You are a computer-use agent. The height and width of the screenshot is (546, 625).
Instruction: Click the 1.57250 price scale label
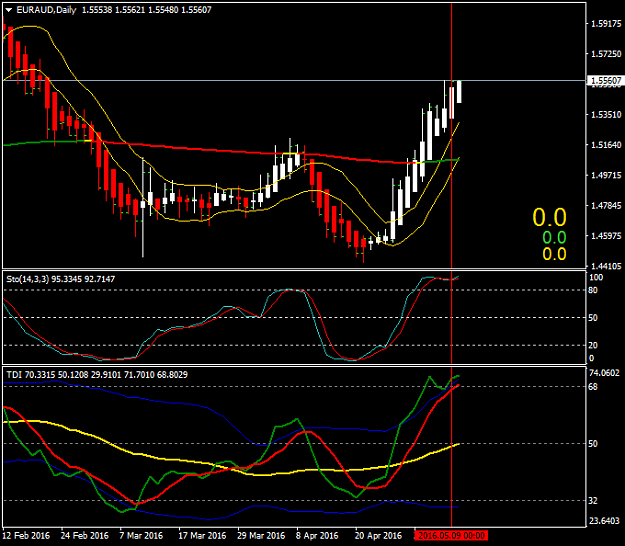(x=606, y=54)
